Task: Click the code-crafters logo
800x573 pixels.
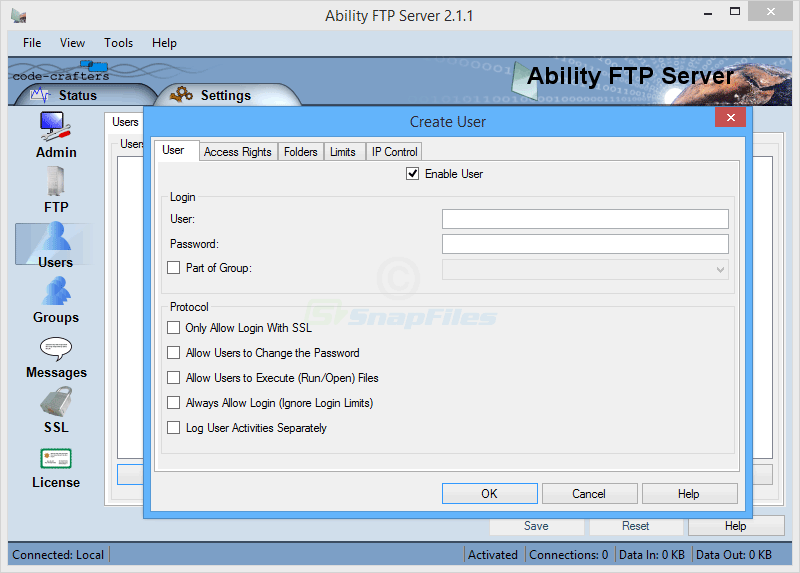Action: point(61,71)
